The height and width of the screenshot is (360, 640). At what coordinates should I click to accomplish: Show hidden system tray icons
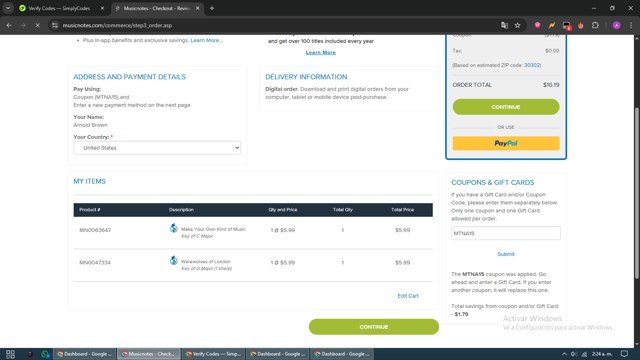coord(564,354)
